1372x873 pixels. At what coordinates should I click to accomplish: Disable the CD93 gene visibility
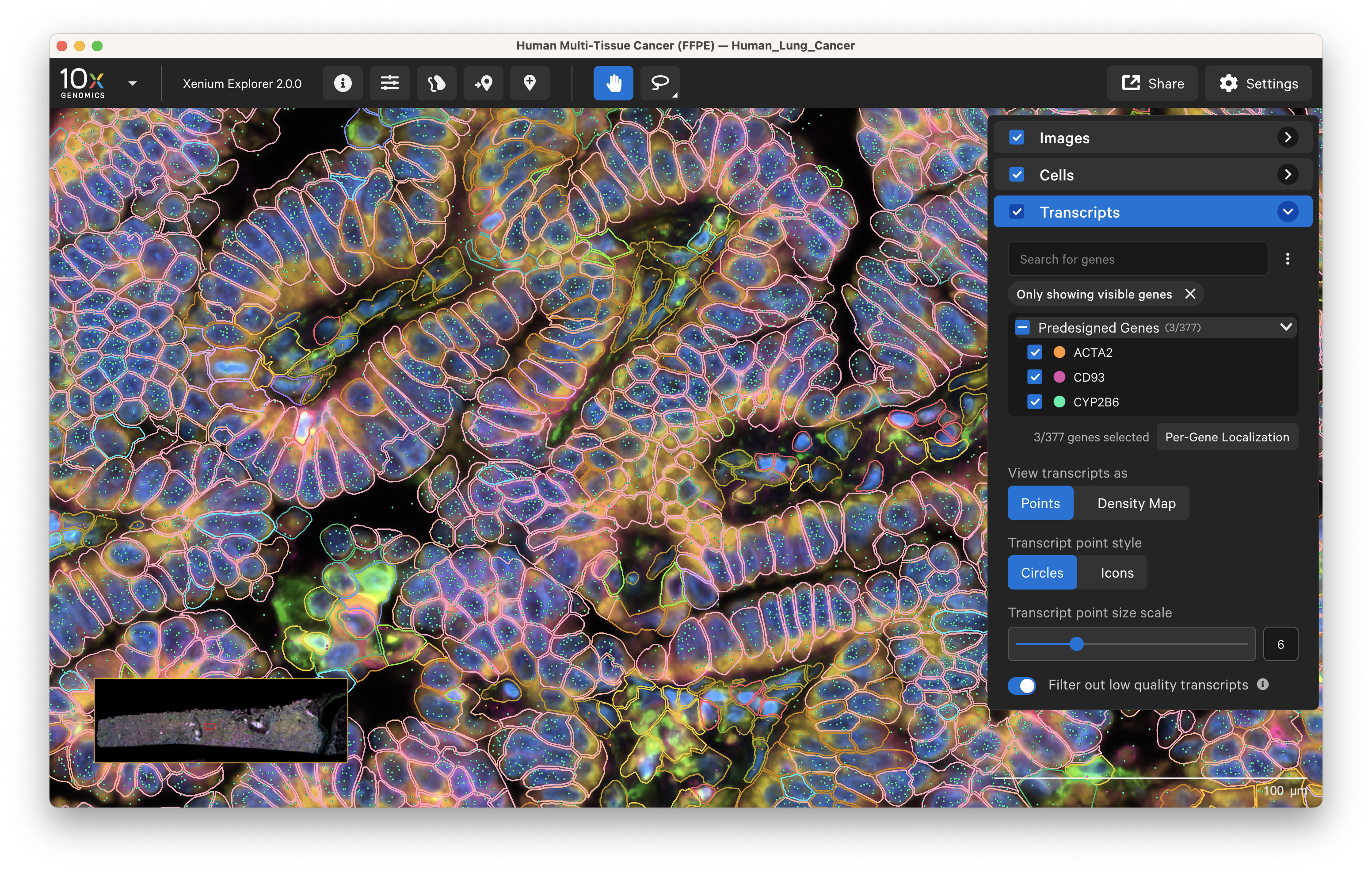pos(1035,377)
